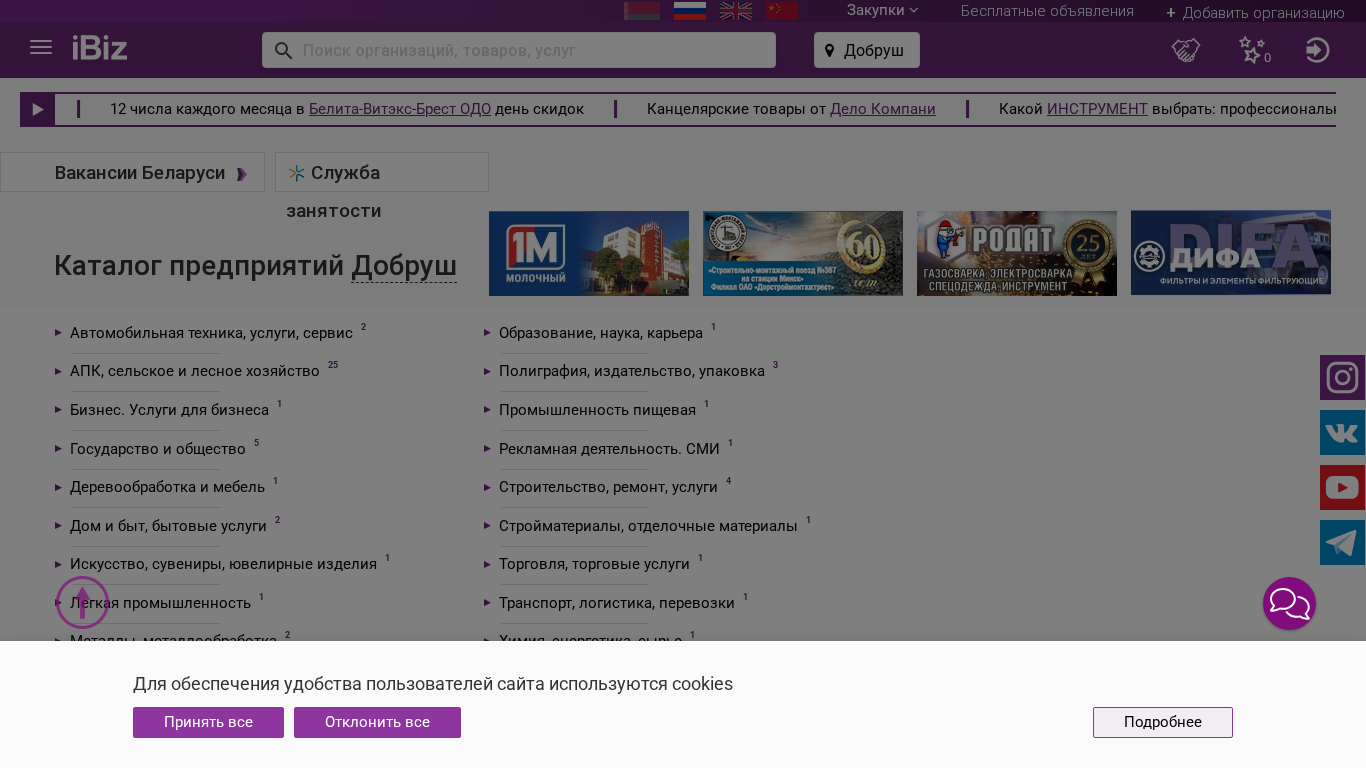
Task: Click the Принять все button
Action: (x=208, y=722)
